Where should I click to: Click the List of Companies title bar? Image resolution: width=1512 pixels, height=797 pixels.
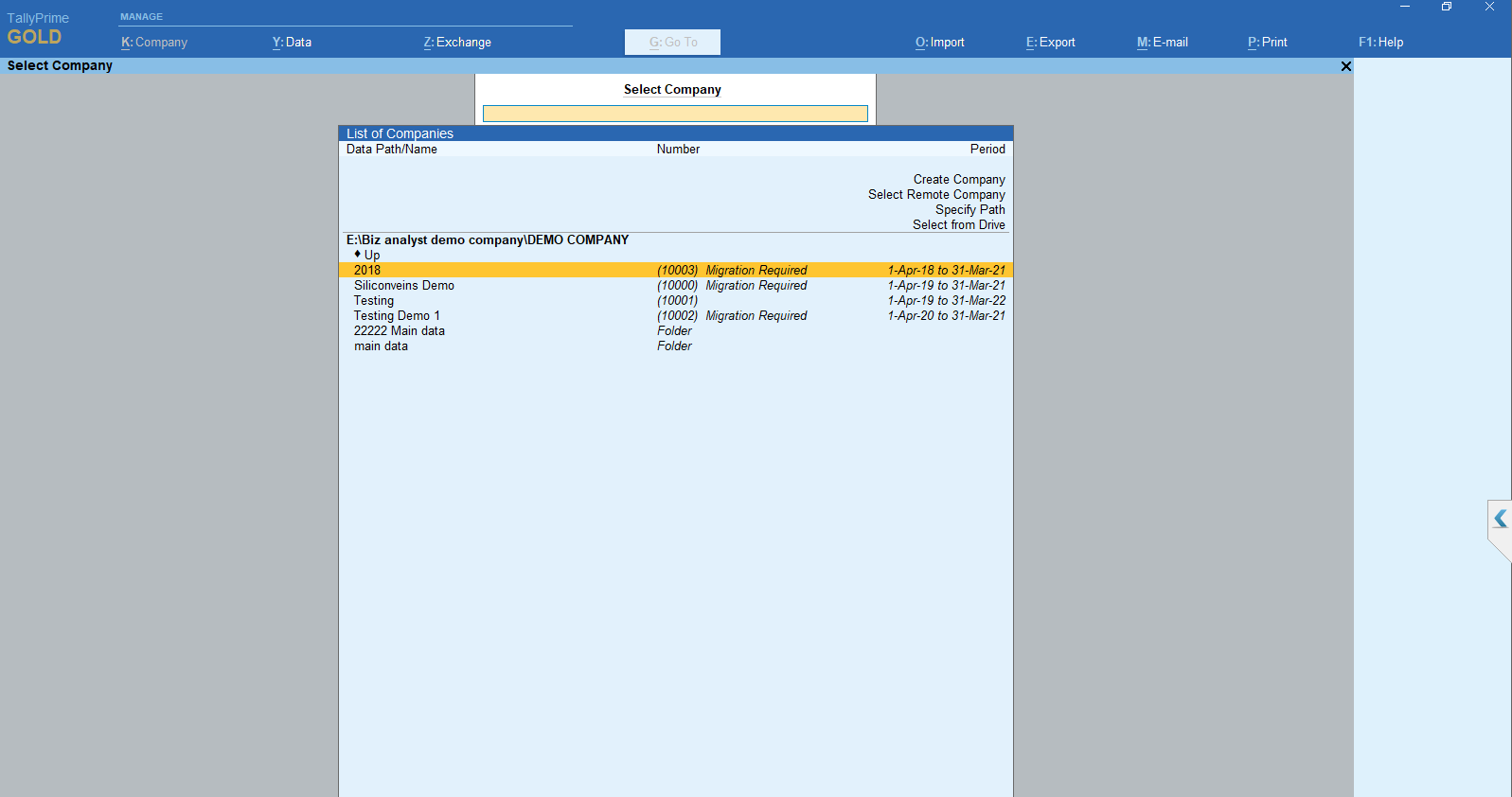click(676, 133)
